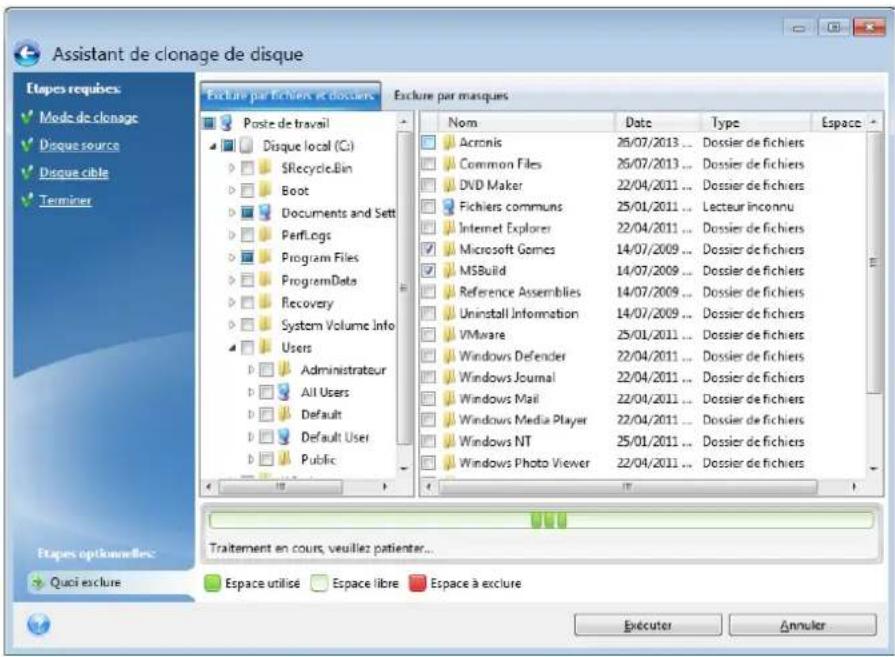Click the red Espace à exclure swatch
Image resolution: width=895 pixels, height=657 pixels.
[418, 583]
